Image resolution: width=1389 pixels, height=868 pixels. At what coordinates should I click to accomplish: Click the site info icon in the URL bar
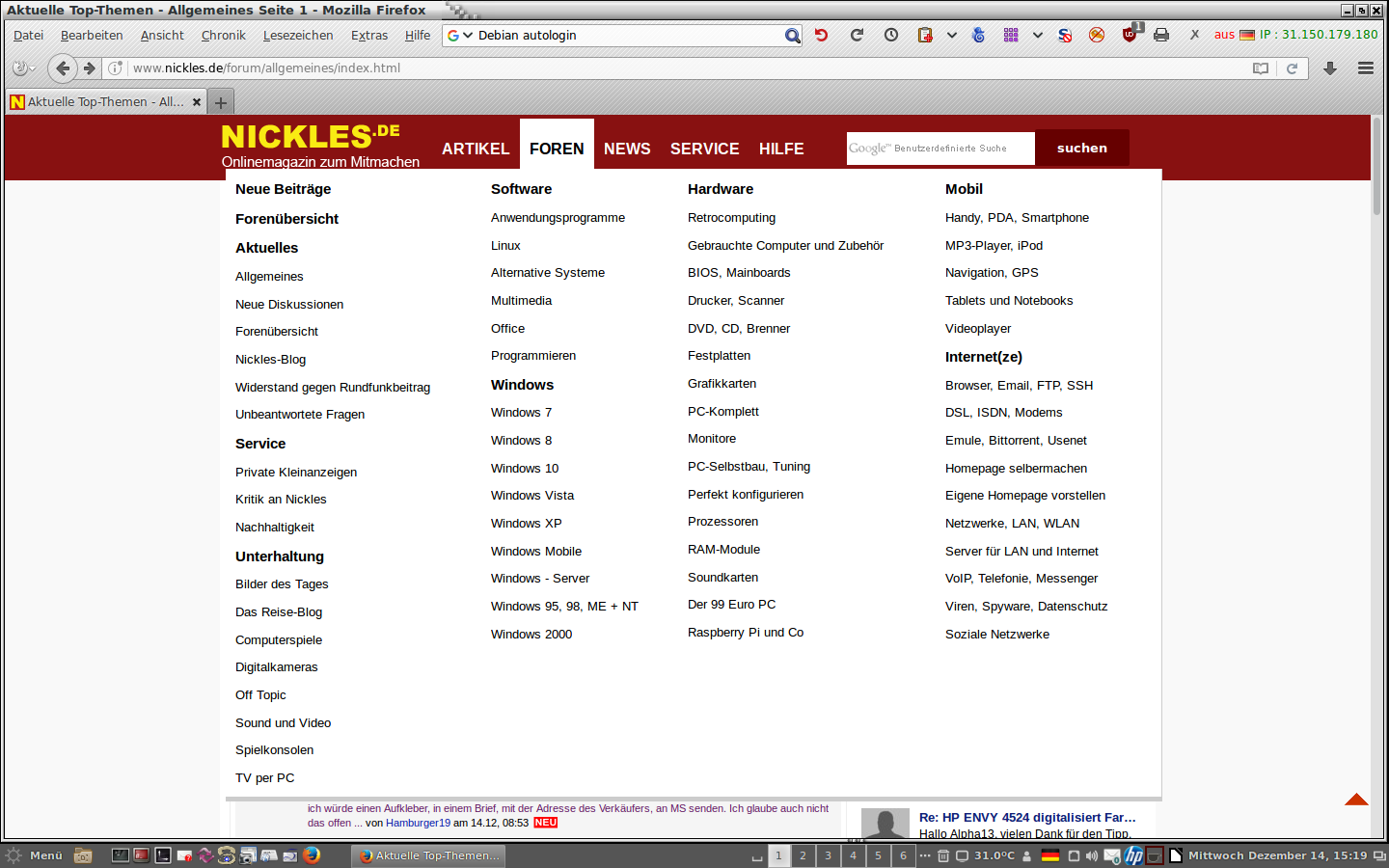[x=115, y=68]
